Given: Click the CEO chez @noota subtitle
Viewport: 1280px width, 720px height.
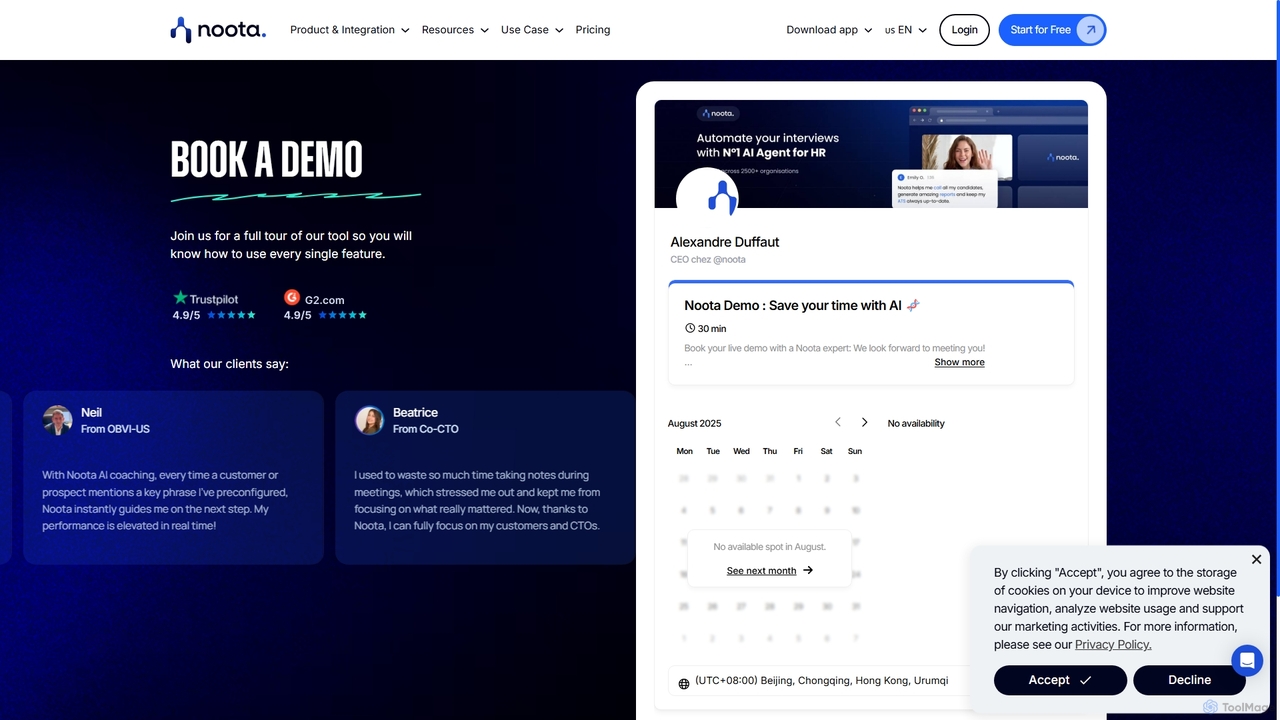Looking at the screenshot, I should coord(708,260).
